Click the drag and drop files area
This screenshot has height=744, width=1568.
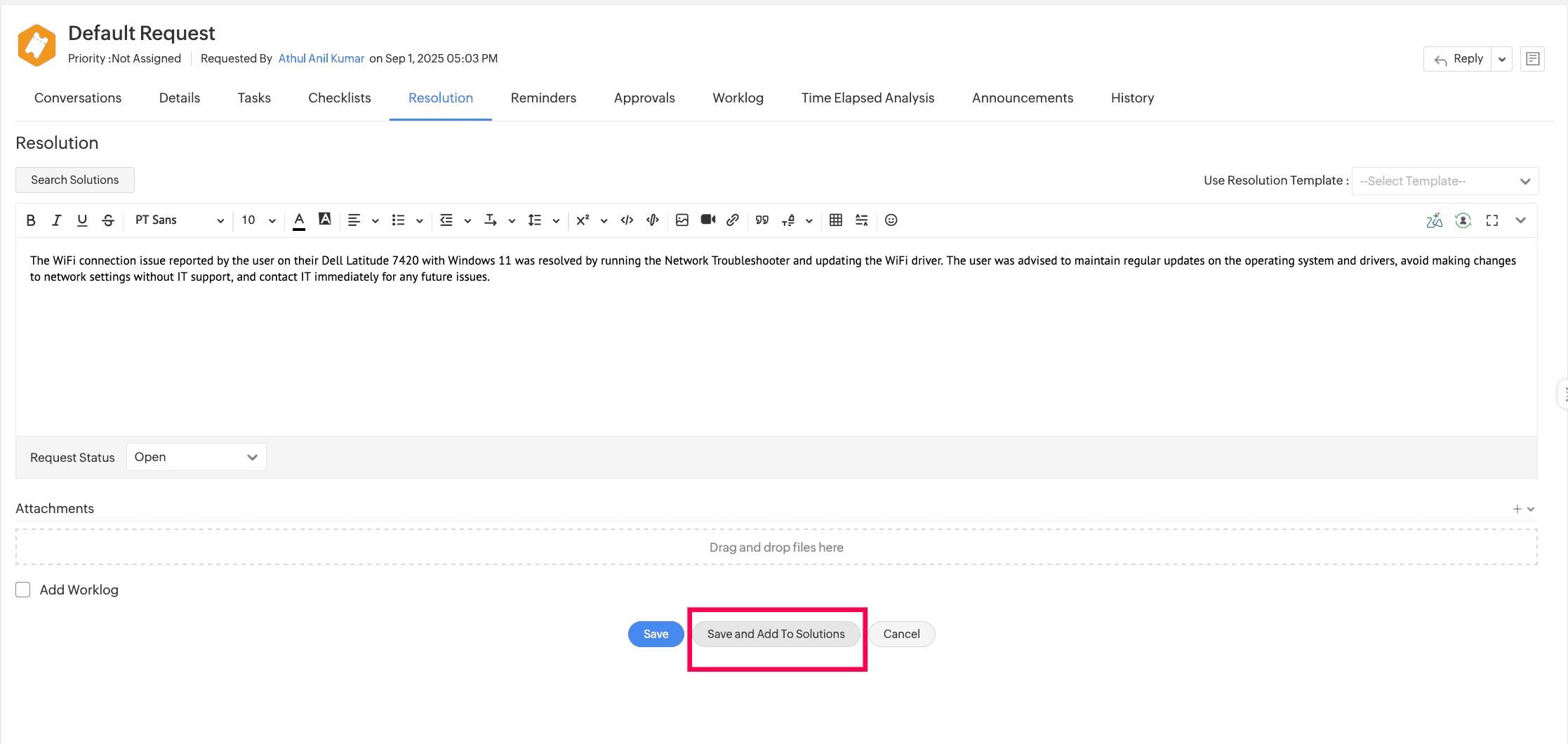click(x=776, y=547)
